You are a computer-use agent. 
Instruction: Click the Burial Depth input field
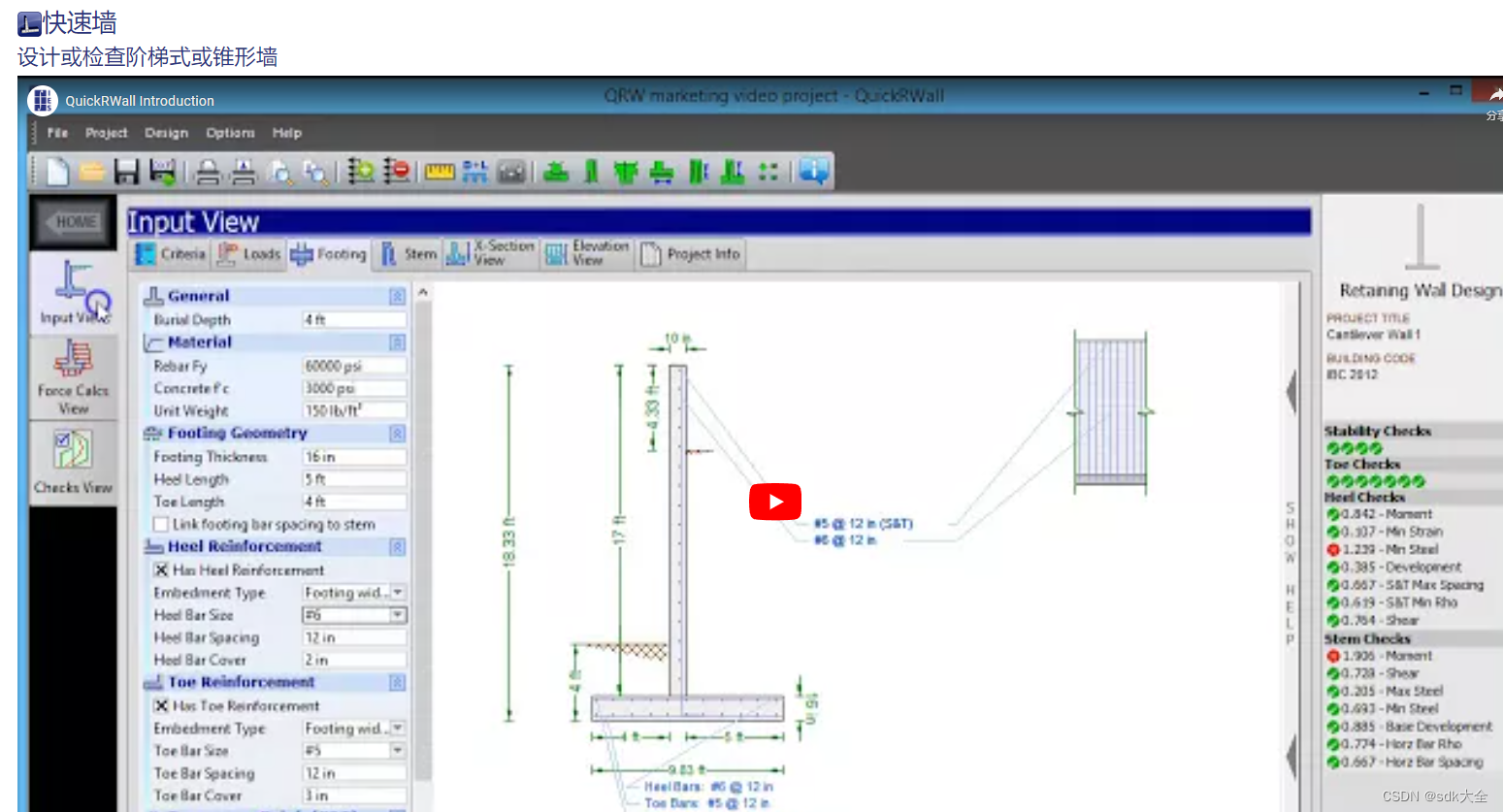click(354, 320)
